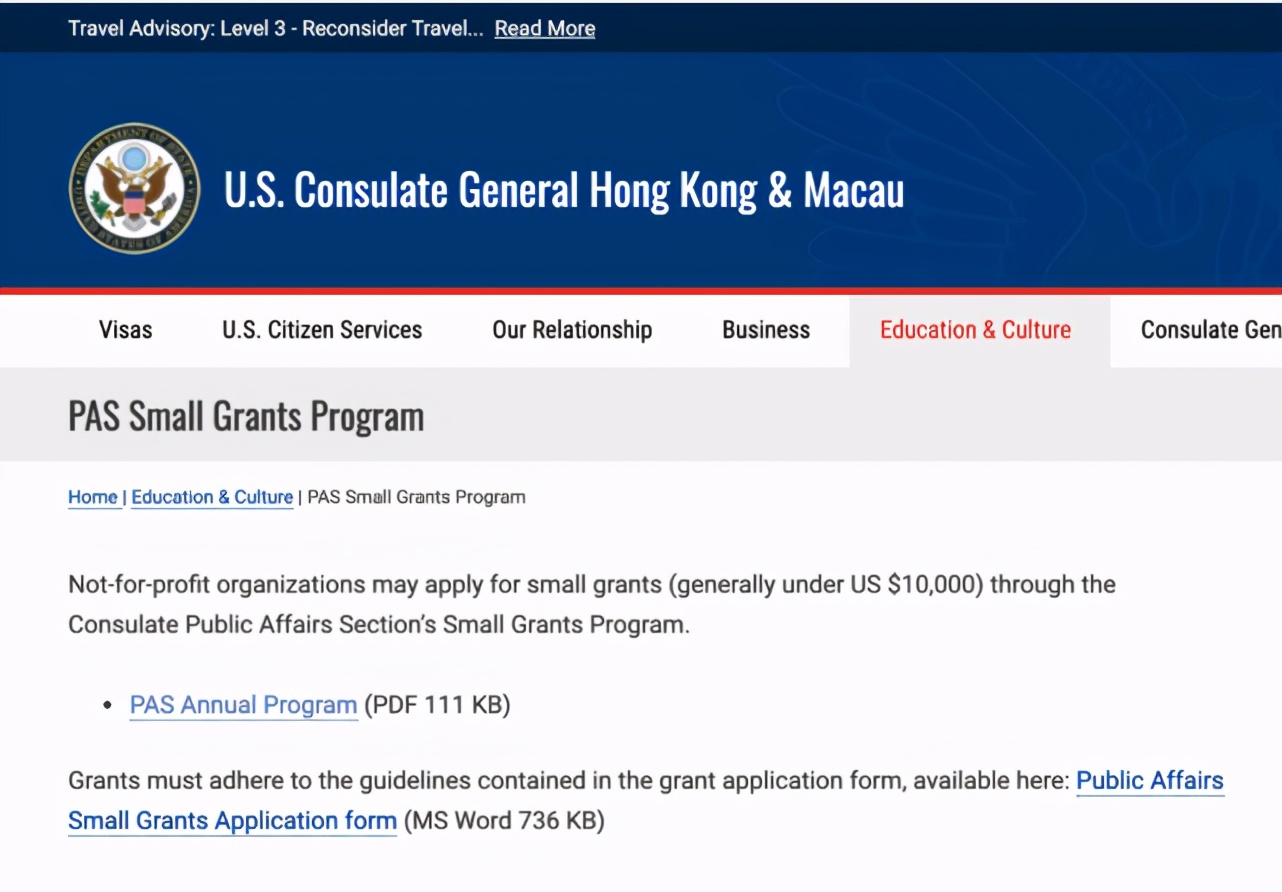Image resolution: width=1282 pixels, height=892 pixels.
Task: Click the Education & Culture breadcrumb link
Action: (x=212, y=497)
